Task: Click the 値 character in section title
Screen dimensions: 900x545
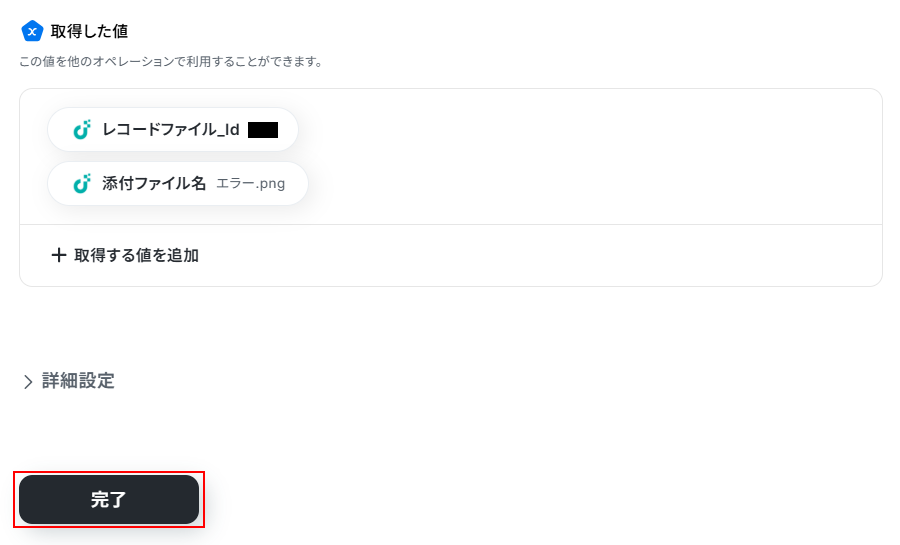Action: [120, 31]
